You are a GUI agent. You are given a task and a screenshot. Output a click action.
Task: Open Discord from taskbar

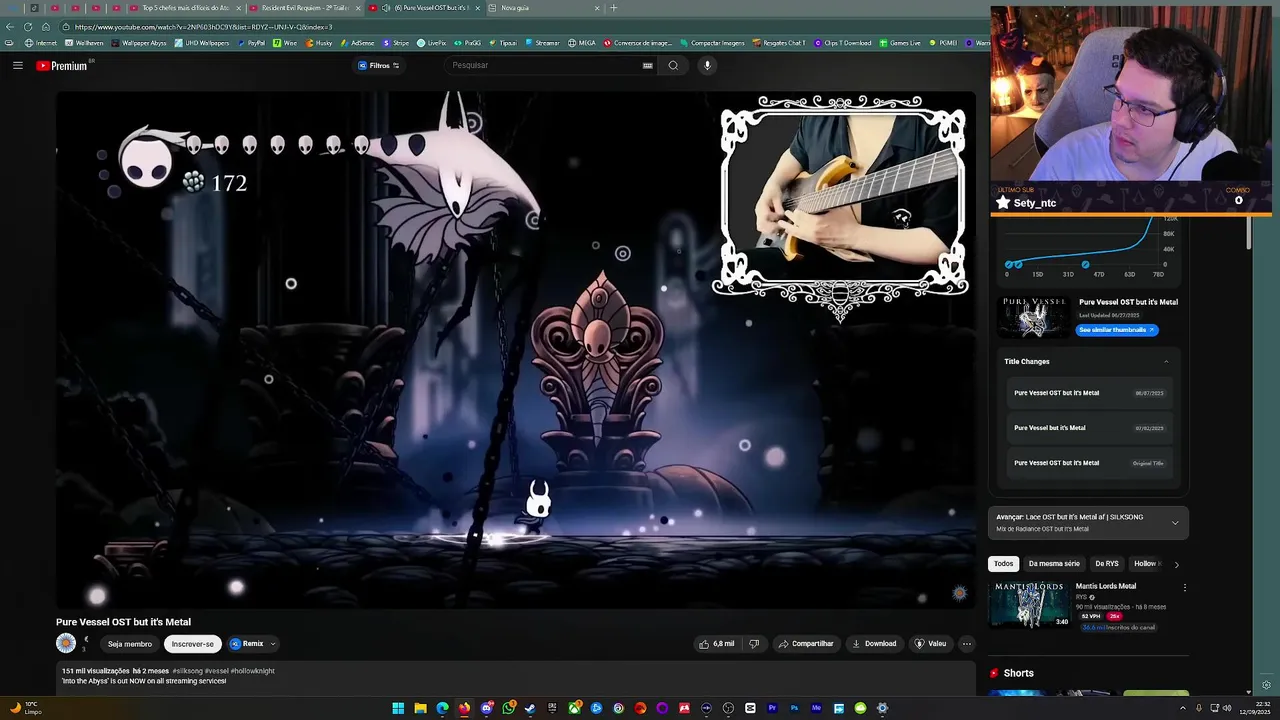486,708
